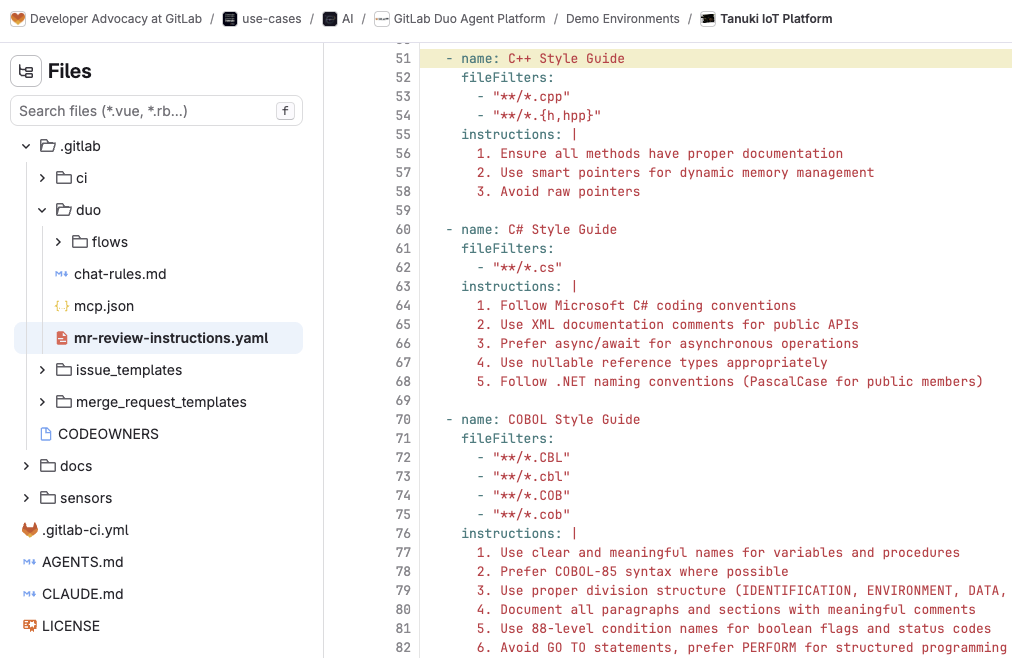Expand the ci folder chevron
This screenshot has width=1012, height=658.
(x=42, y=177)
